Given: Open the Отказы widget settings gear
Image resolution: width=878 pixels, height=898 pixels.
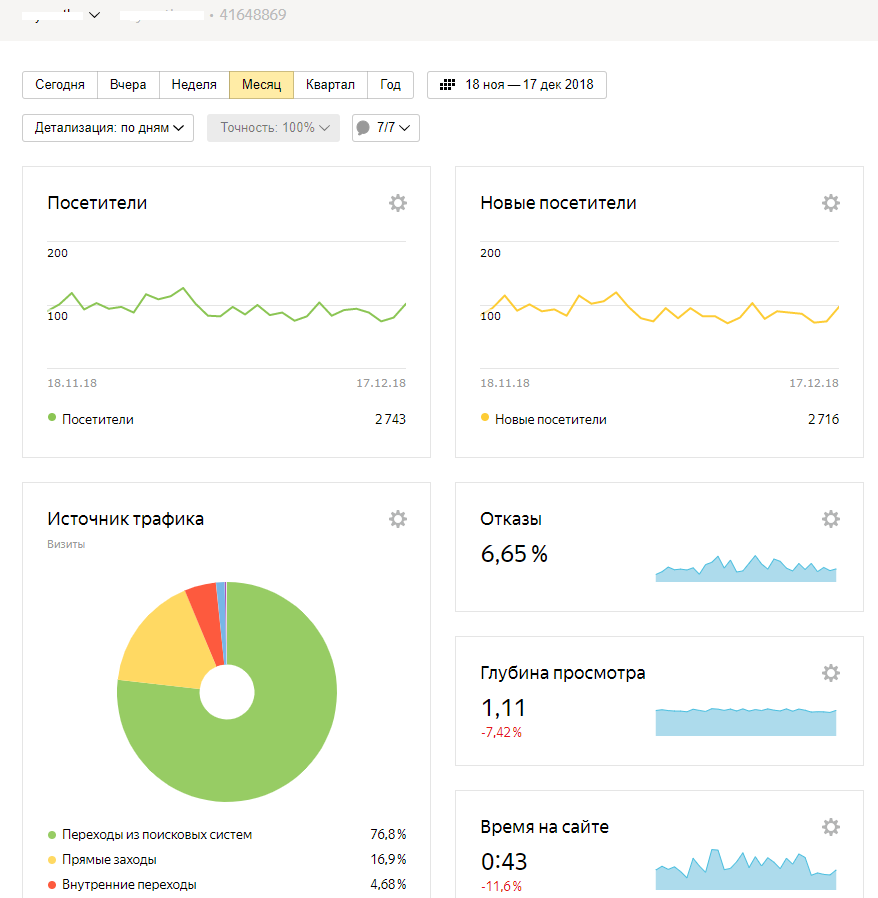Looking at the screenshot, I should pos(830,519).
